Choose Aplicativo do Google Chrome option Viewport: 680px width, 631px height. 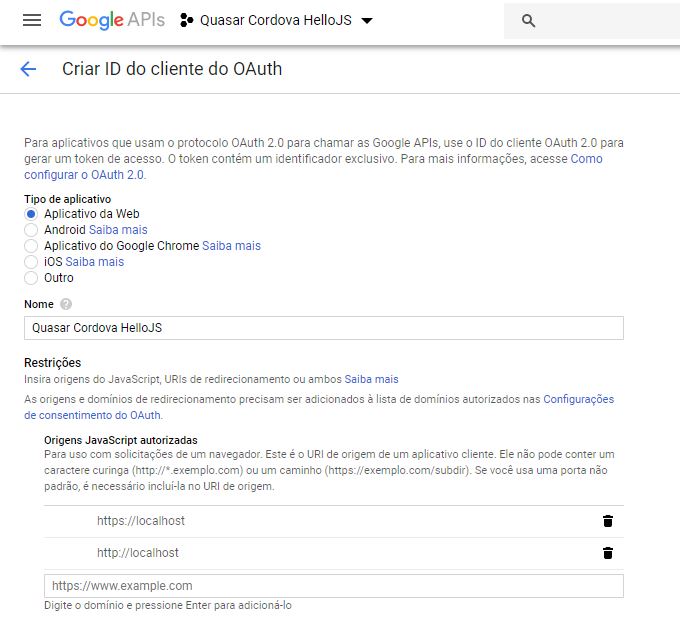click(32, 246)
